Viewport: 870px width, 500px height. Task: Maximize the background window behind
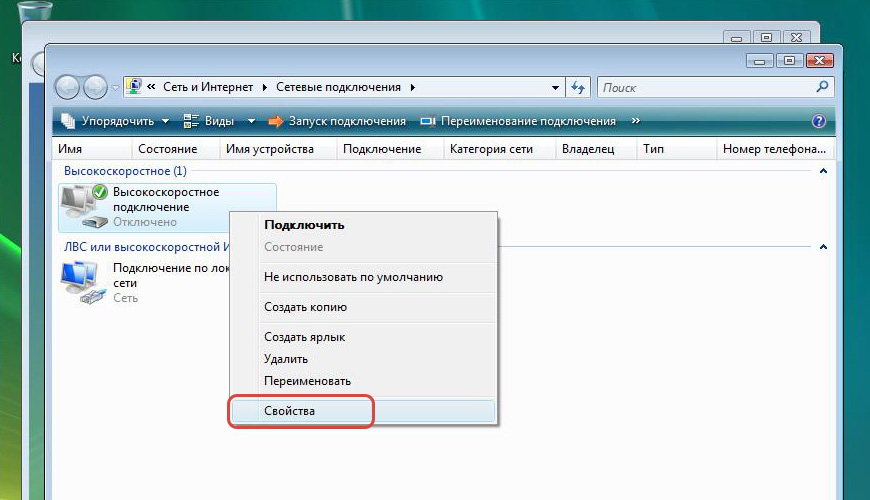pos(766,38)
